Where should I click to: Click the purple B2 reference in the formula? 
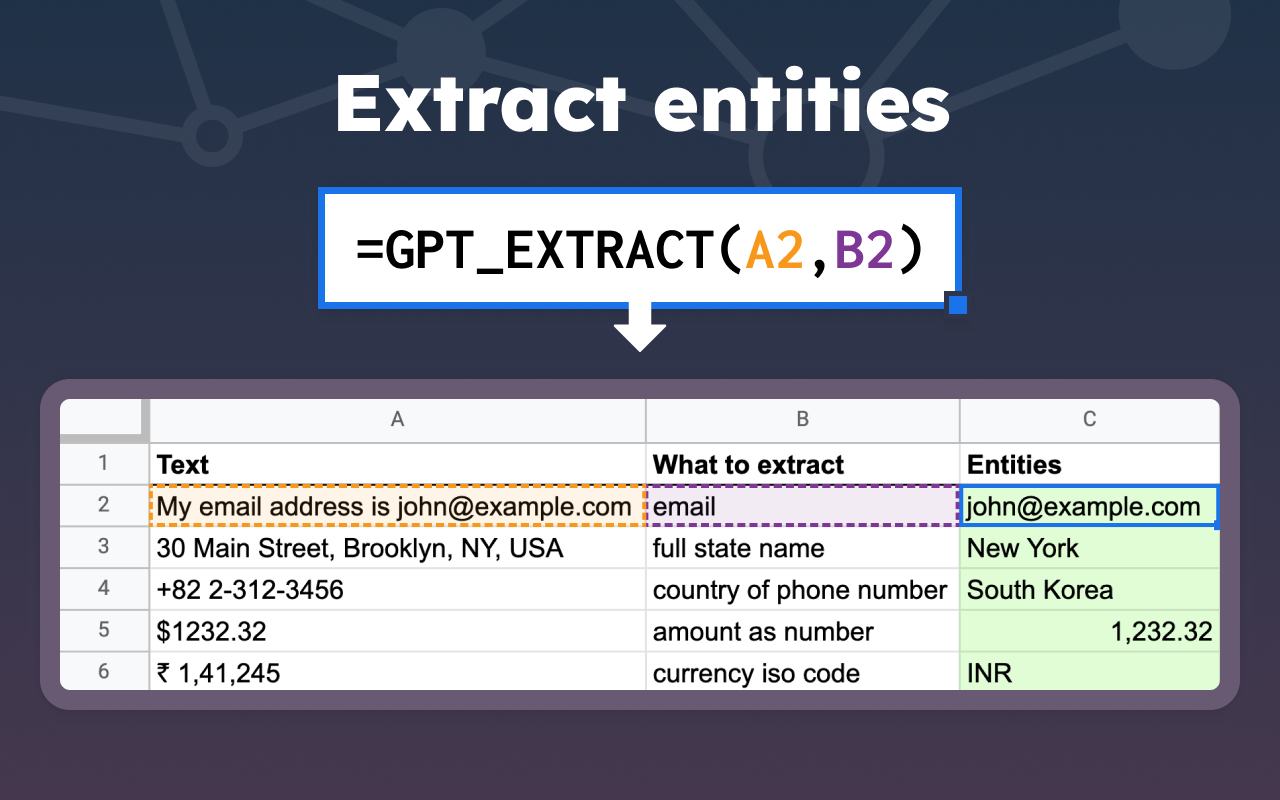click(863, 250)
